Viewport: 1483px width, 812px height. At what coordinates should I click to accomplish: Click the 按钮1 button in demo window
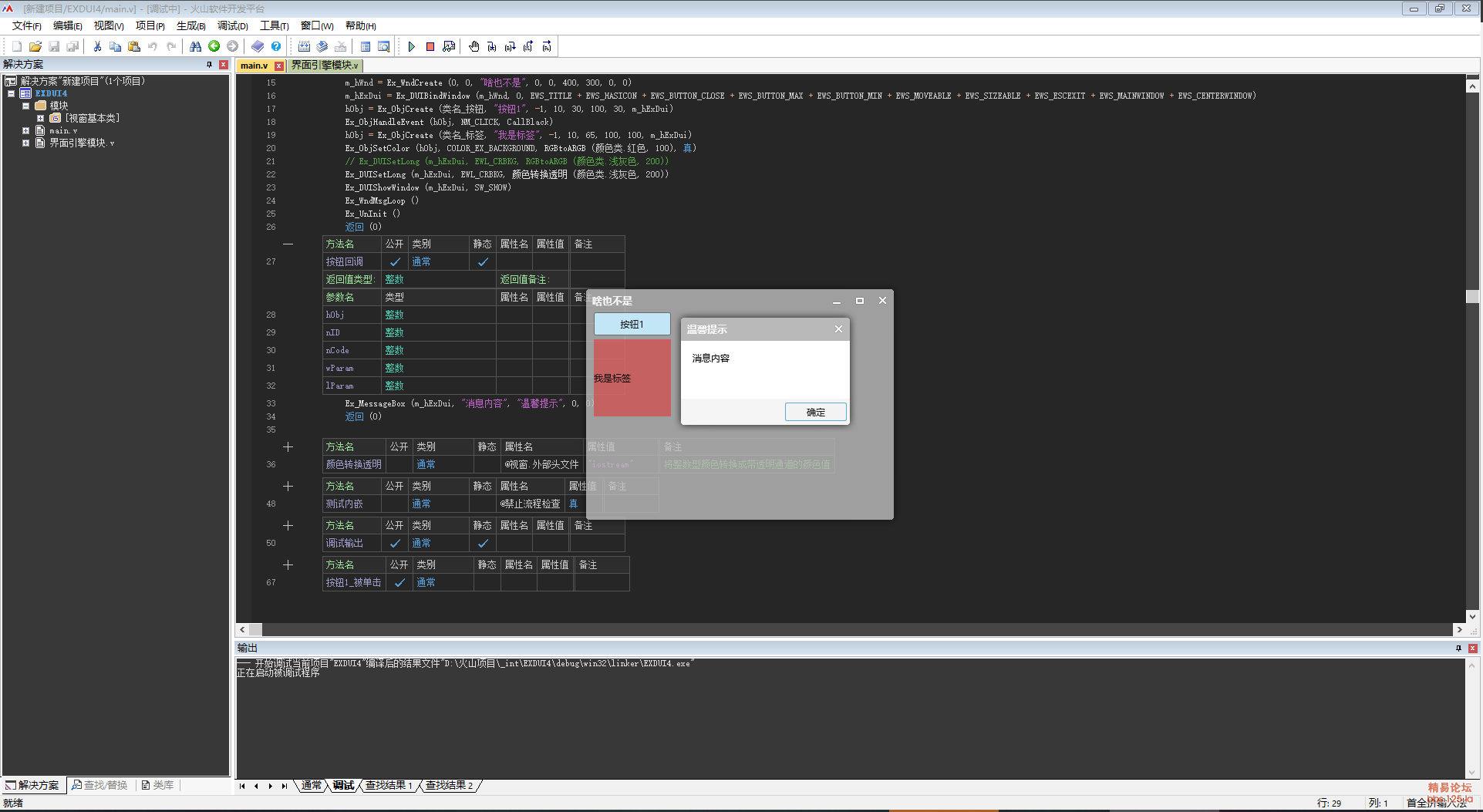tap(632, 325)
